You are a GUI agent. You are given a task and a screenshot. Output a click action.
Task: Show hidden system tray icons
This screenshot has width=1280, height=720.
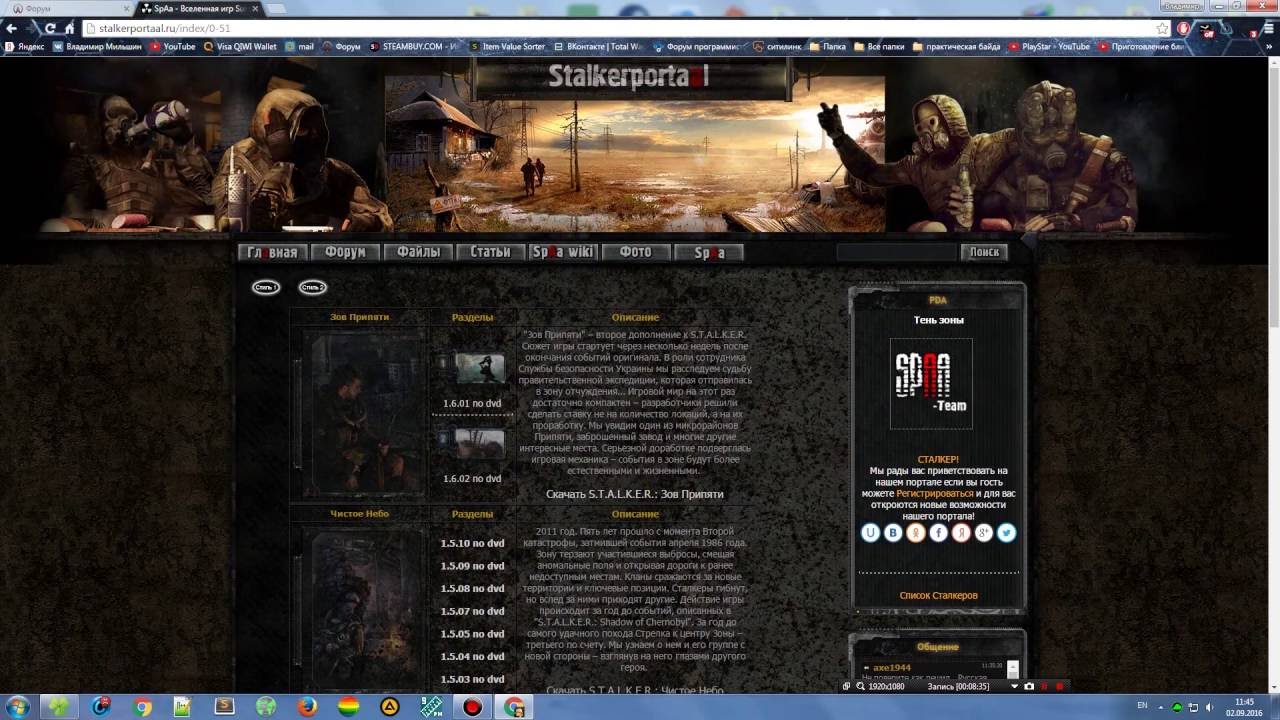click(1163, 707)
